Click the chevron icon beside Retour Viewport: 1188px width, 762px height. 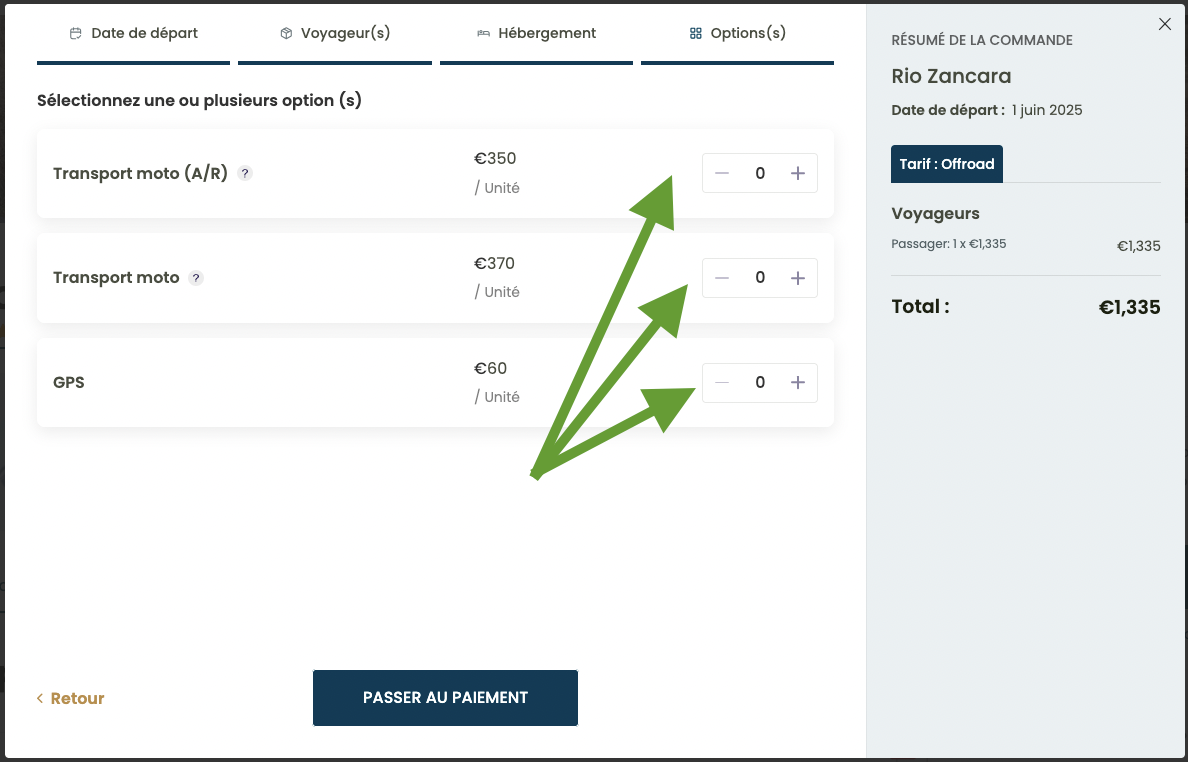(x=40, y=698)
